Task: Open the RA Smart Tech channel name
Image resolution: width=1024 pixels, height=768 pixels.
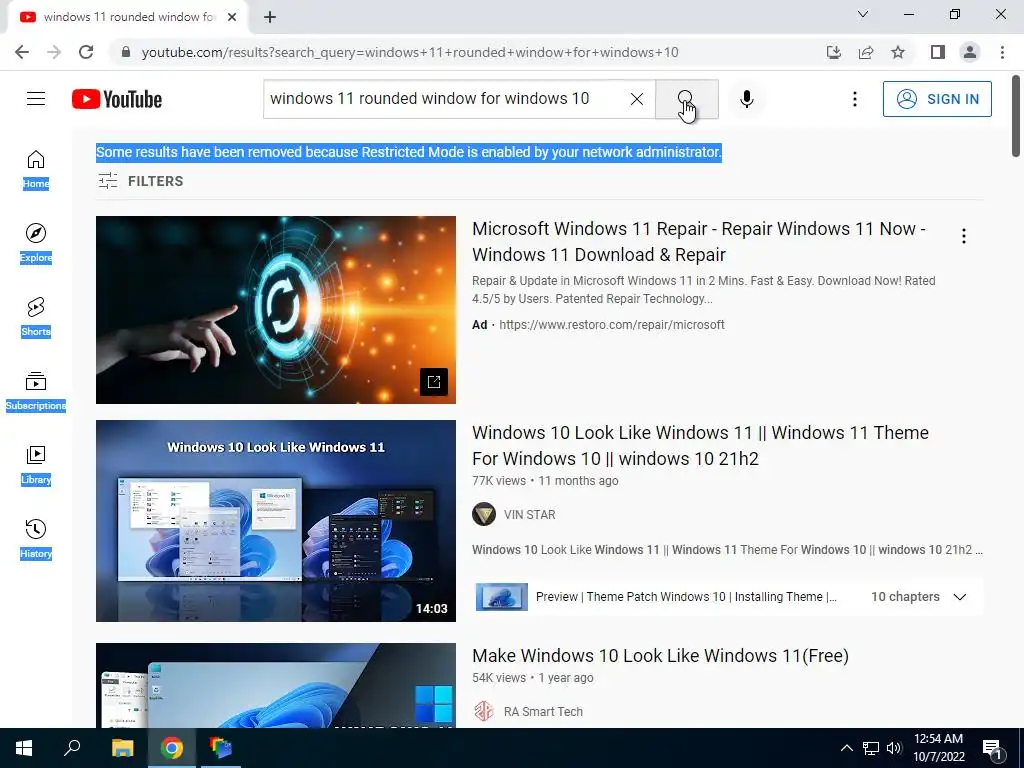Action: (543, 712)
